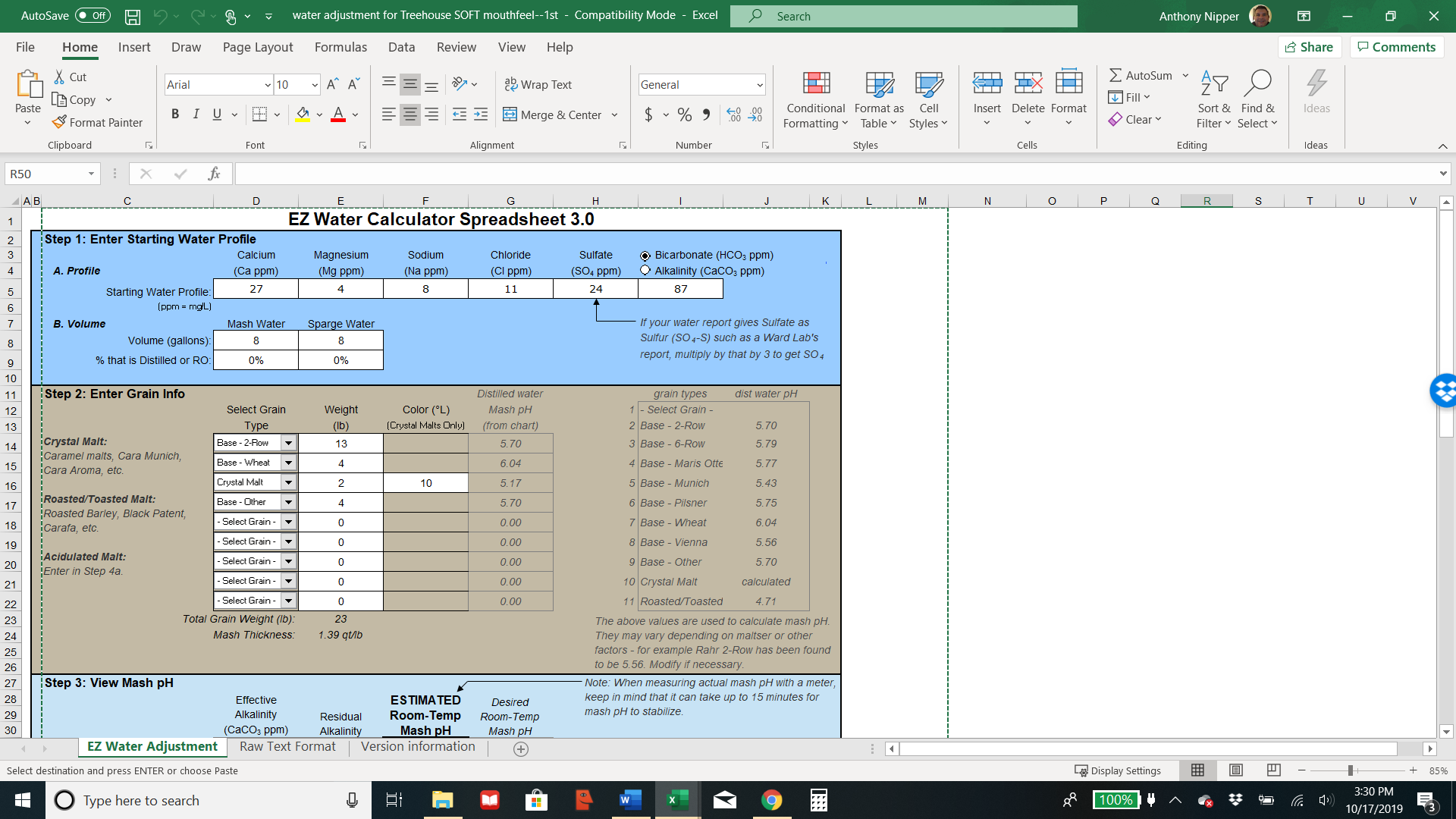Viewport: 1456px width, 819px height.
Task: Select Alkalinity (CaCO3 ppm) radio button
Action: point(645,270)
